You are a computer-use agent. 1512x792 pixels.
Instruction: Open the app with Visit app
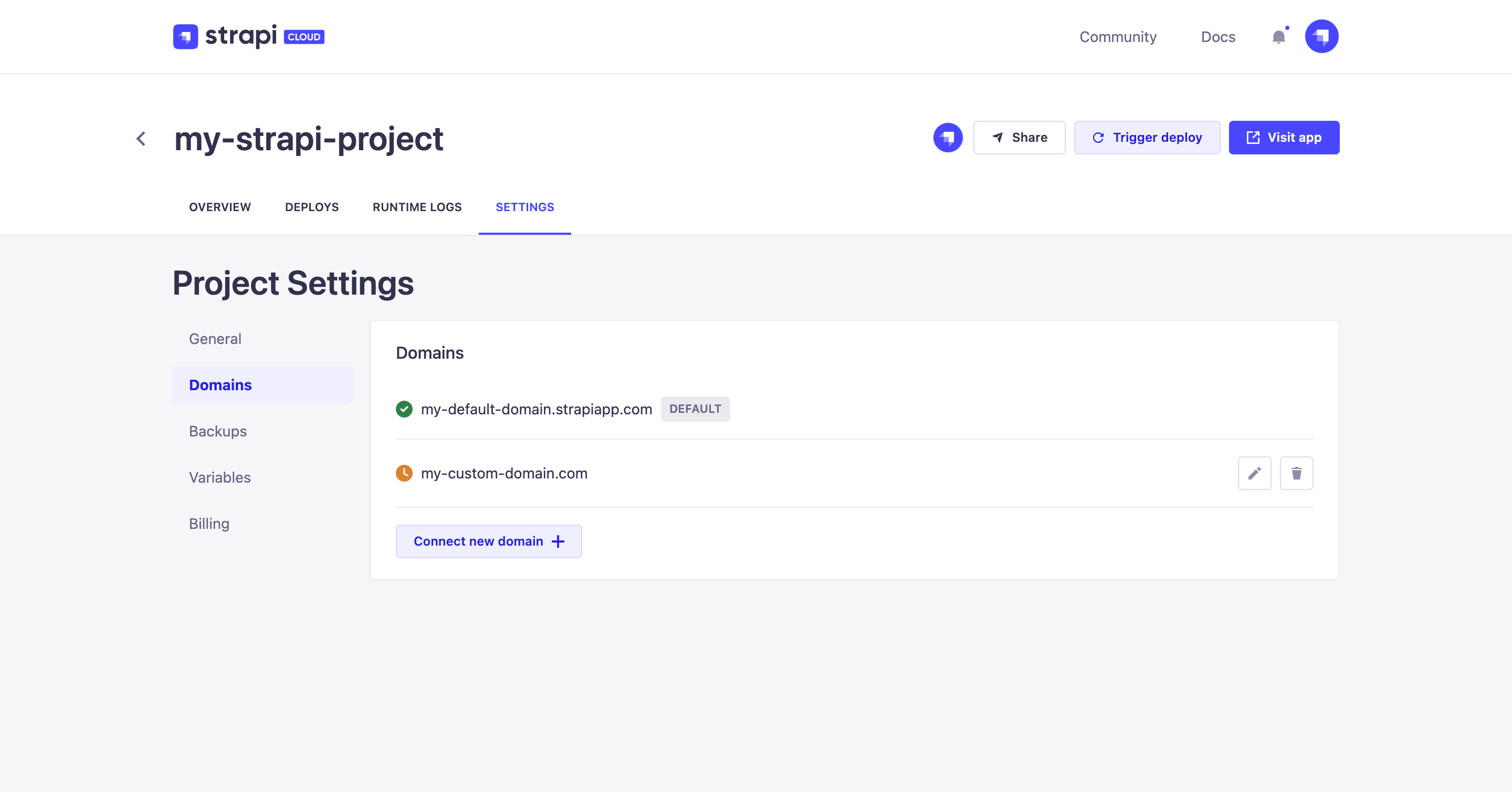(1284, 138)
